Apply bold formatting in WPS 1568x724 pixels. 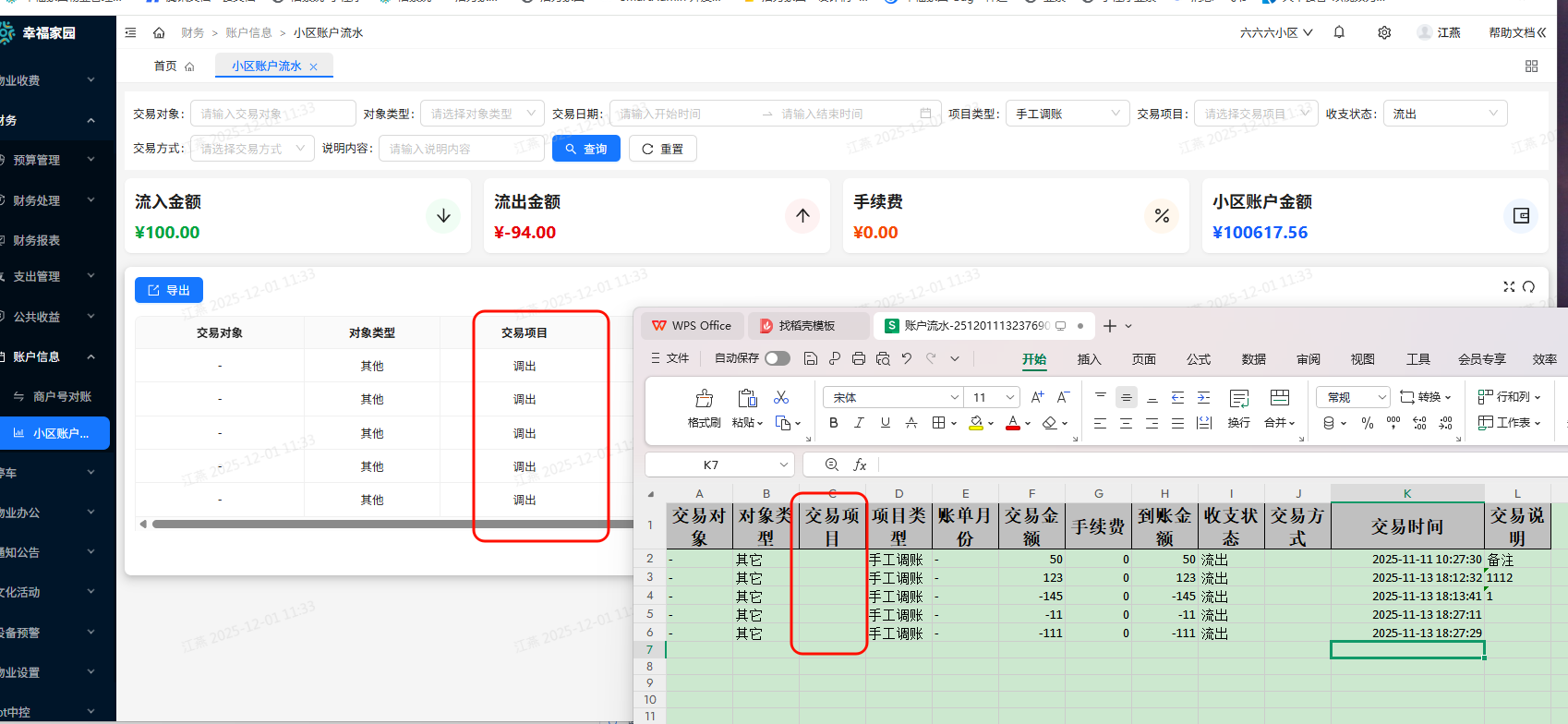[x=833, y=423]
